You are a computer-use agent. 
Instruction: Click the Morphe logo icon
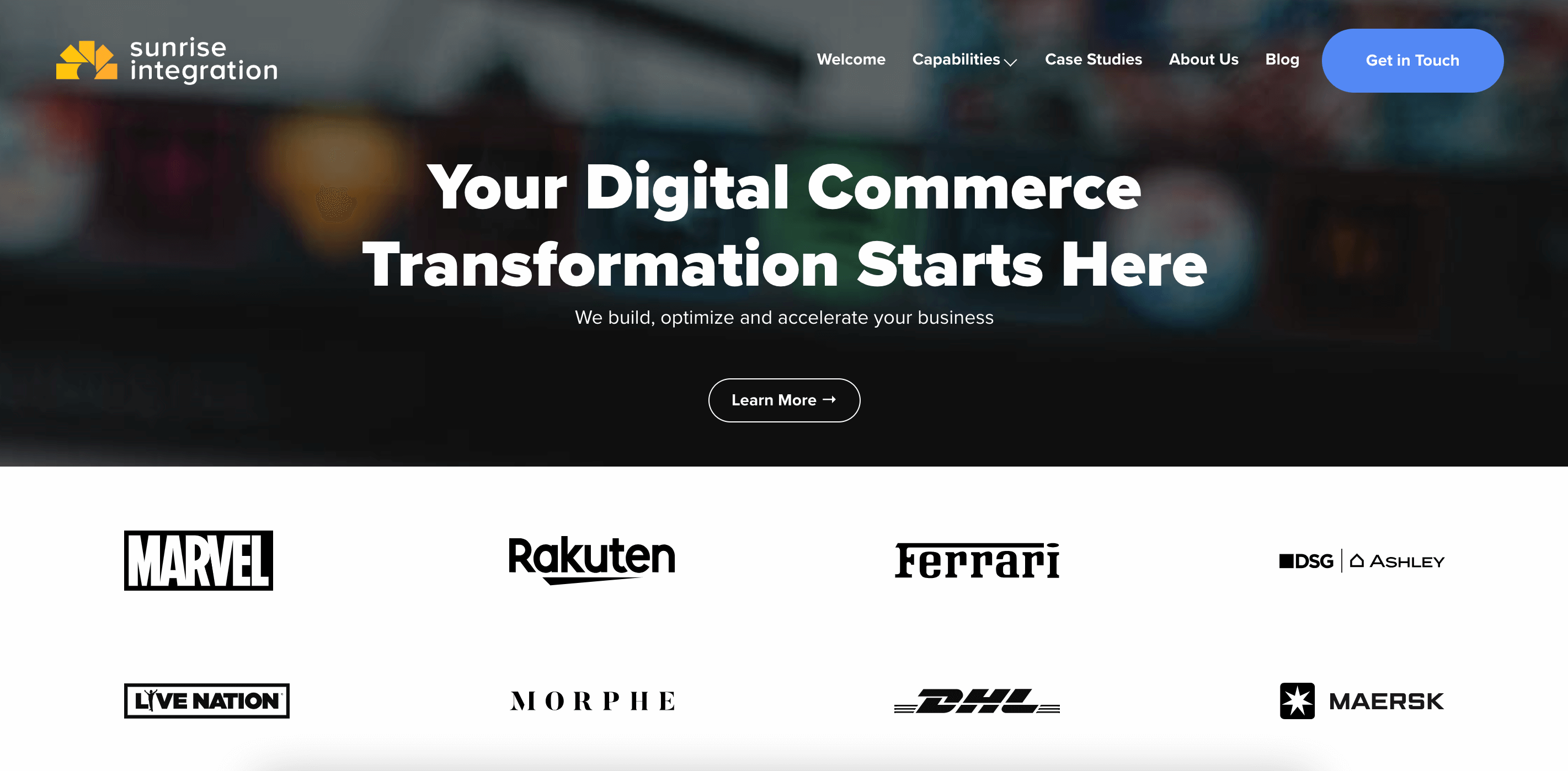point(592,700)
